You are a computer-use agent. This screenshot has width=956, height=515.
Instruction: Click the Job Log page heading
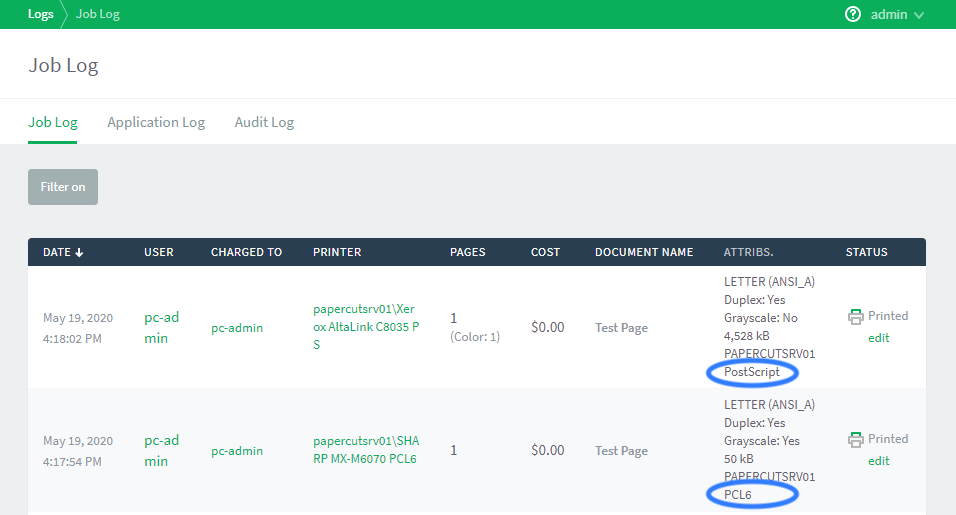(63, 65)
